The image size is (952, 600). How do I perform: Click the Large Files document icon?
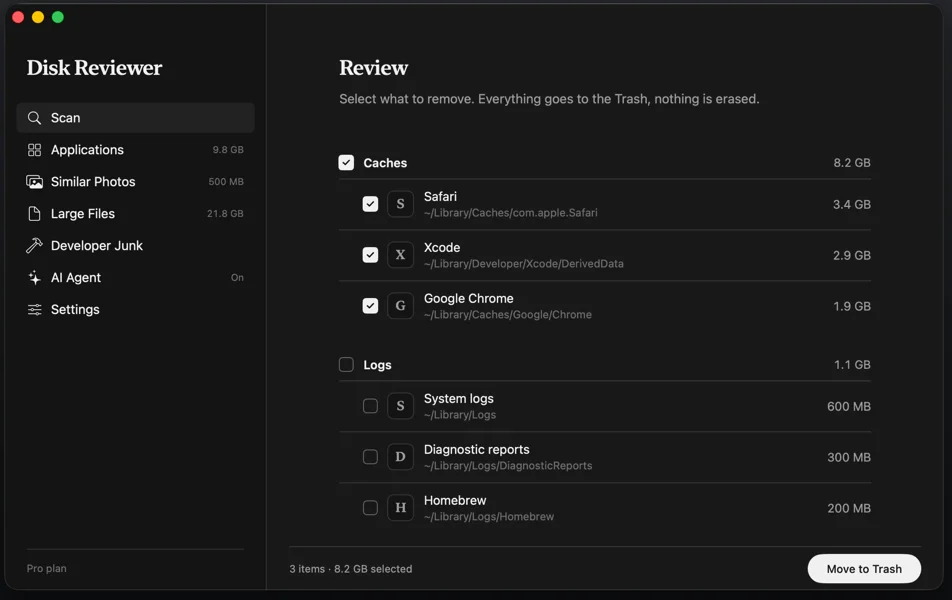pos(35,214)
